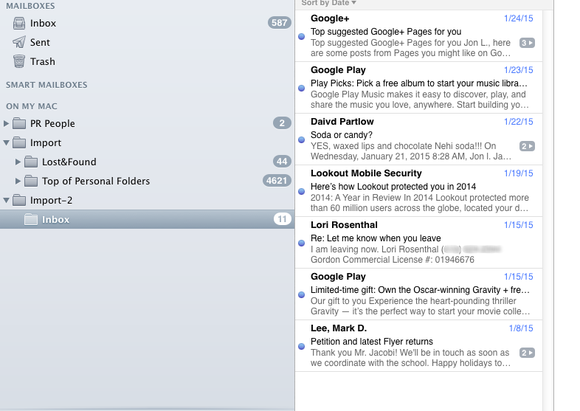Click the Lost&Found folder icon
The height and width of the screenshot is (411, 580).
tap(31, 162)
